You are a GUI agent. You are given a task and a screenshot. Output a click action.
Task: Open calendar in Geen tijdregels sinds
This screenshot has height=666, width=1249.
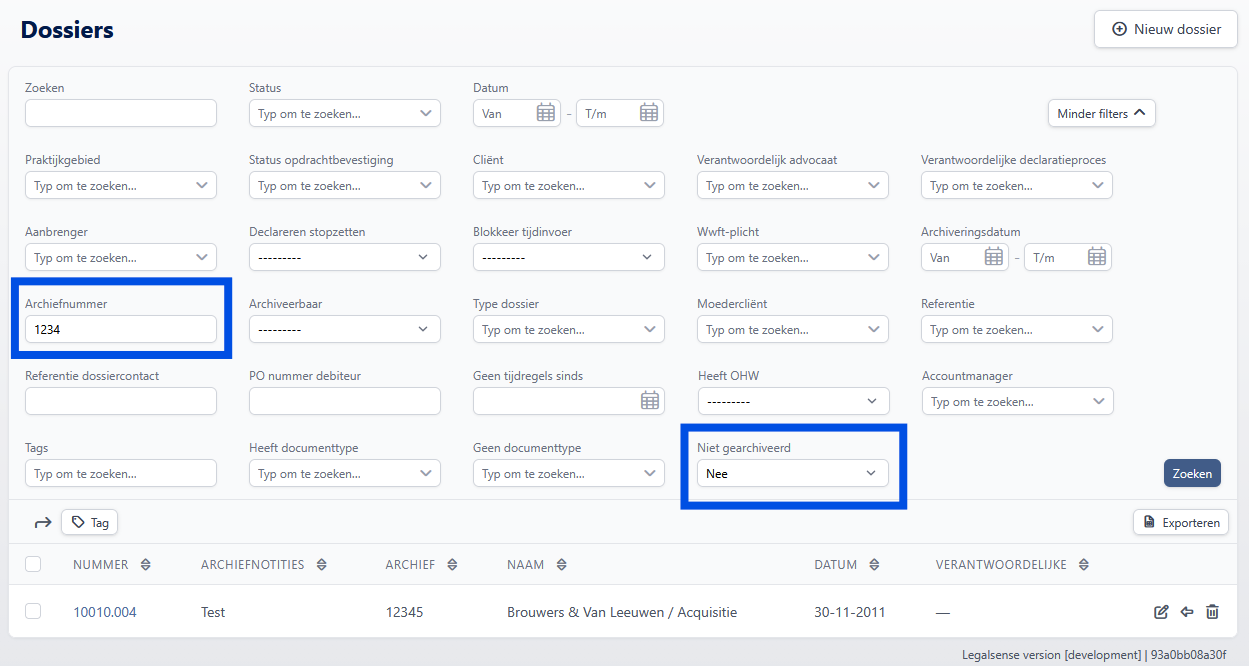tap(650, 401)
